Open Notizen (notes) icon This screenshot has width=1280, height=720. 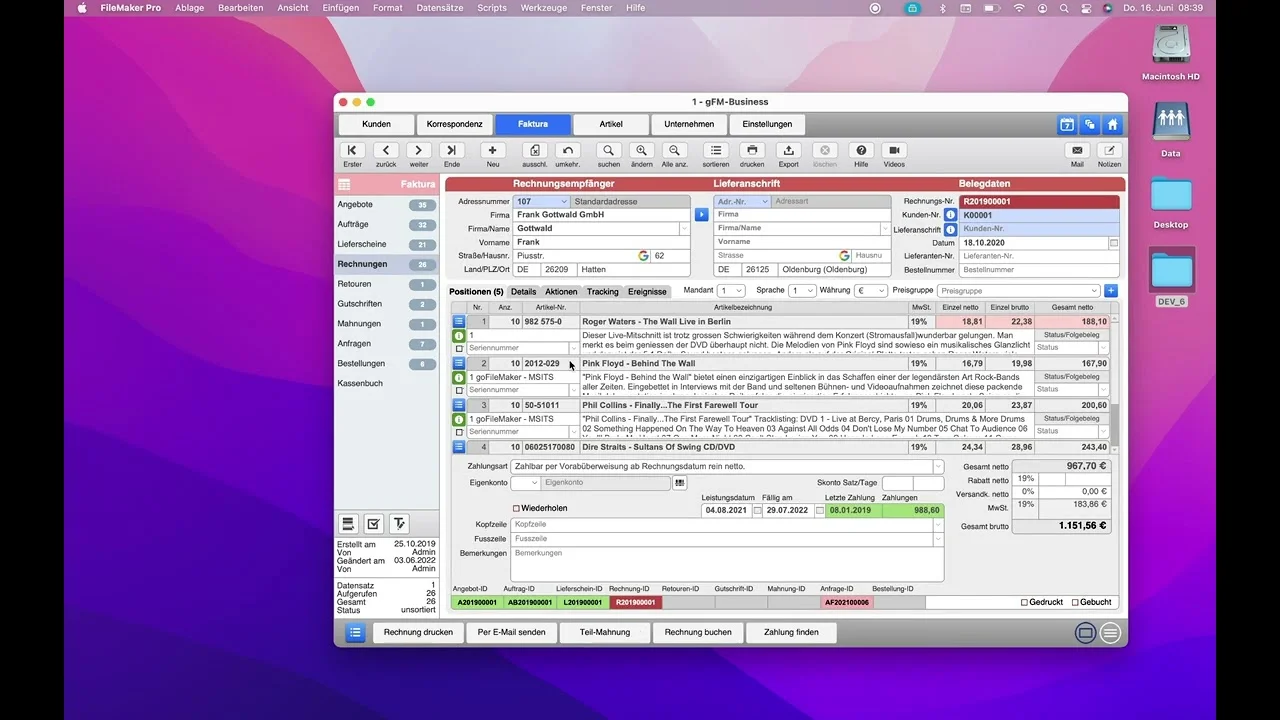pyautogui.click(x=1109, y=150)
